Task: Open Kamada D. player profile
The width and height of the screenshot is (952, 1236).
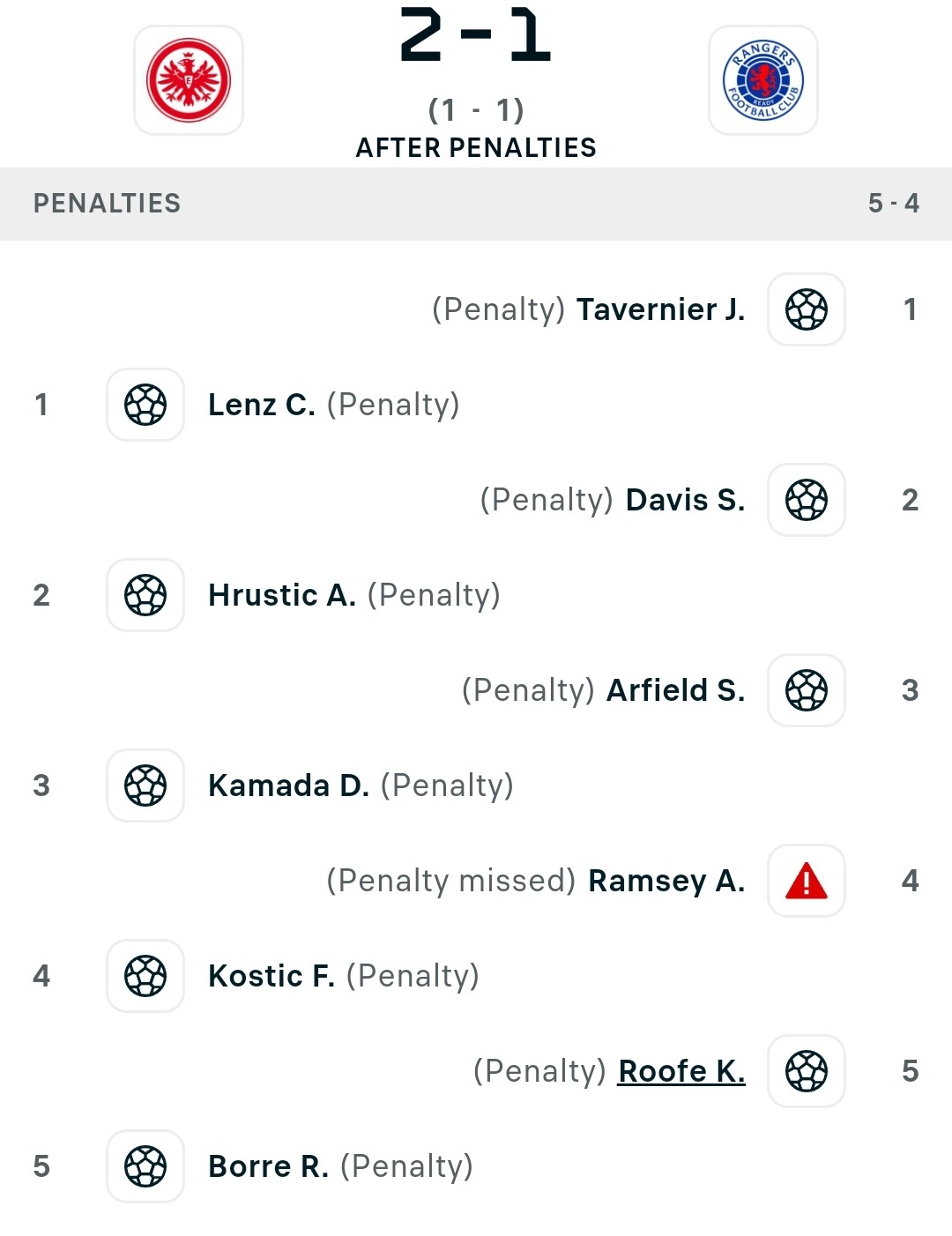Action: click(289, 786)
